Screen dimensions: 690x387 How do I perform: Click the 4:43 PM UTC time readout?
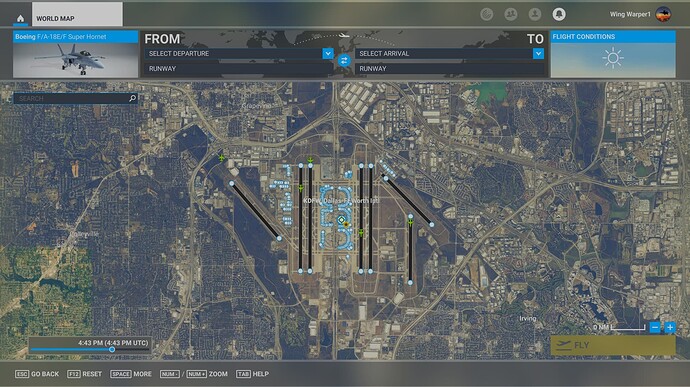click(113, 343)
